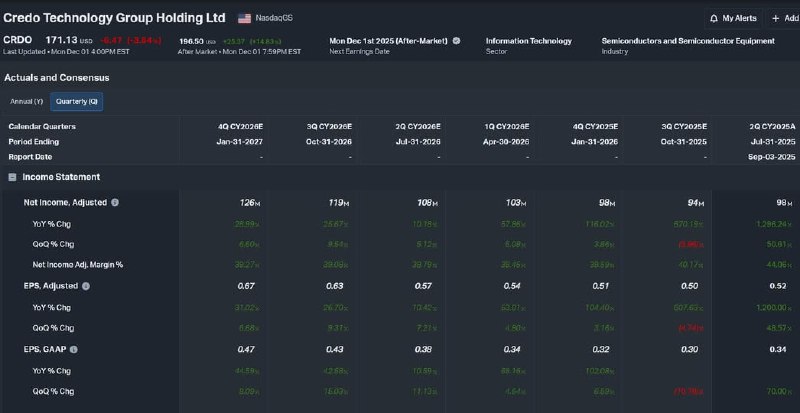800x413 pixels.
Task: Click the Add button at top right
Action: click(x=785, y=18)
